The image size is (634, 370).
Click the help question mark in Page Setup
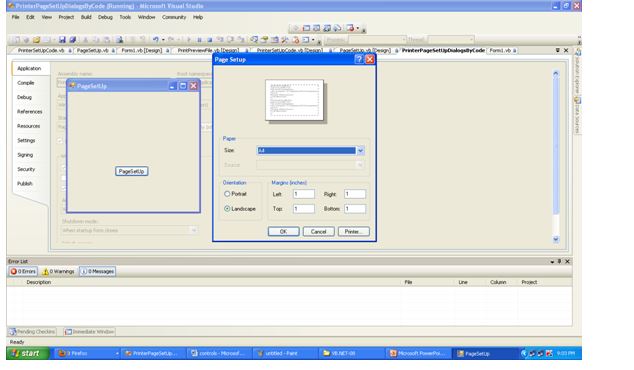point(359,59)
